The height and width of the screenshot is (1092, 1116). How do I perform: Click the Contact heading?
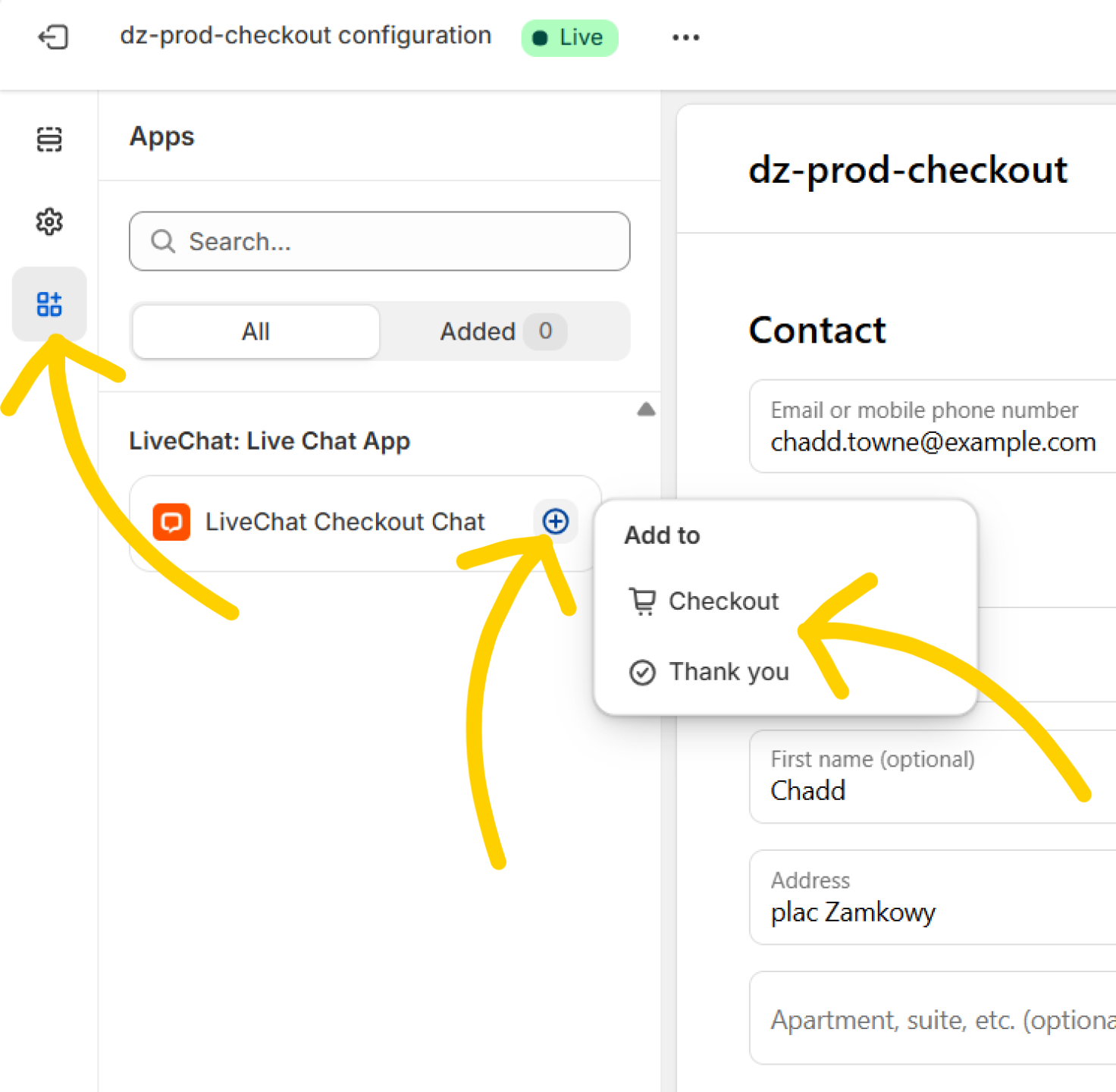(817, 330)
